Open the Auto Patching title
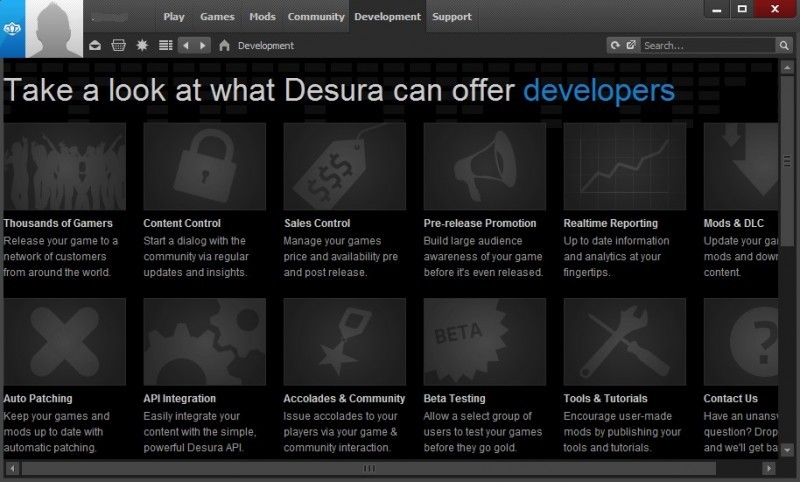This screenshot has width=800, height=482. [x=38, y=398]
